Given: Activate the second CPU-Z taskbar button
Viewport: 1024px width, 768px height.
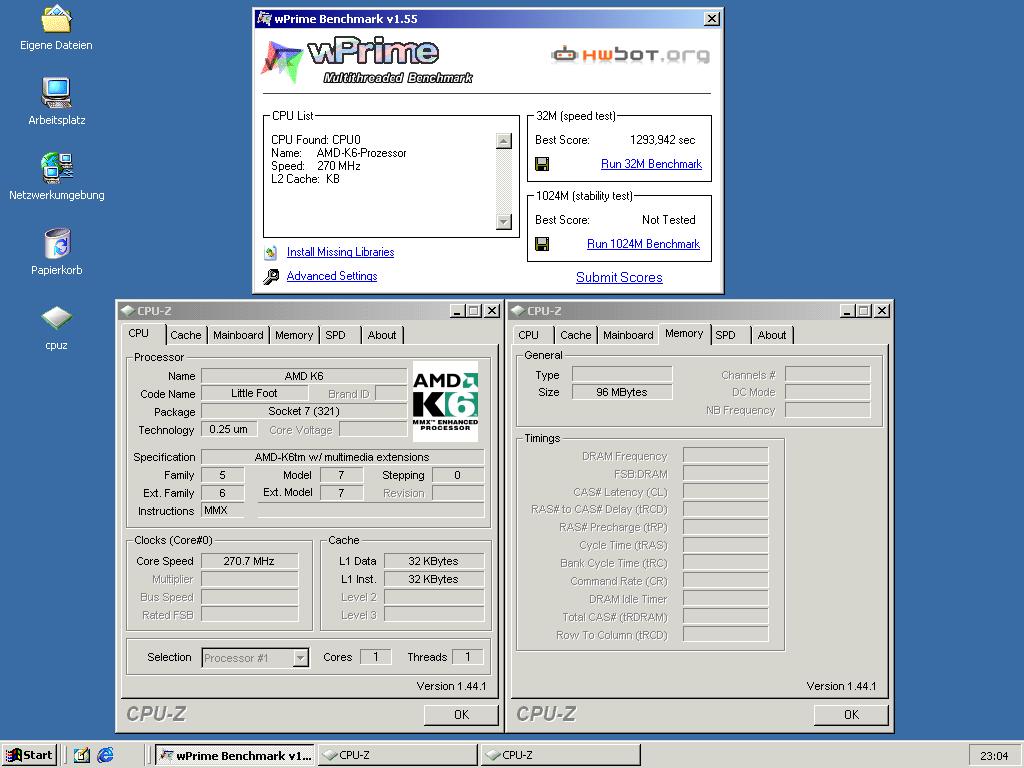Looking at the screenshot, I should pos(561,755).
